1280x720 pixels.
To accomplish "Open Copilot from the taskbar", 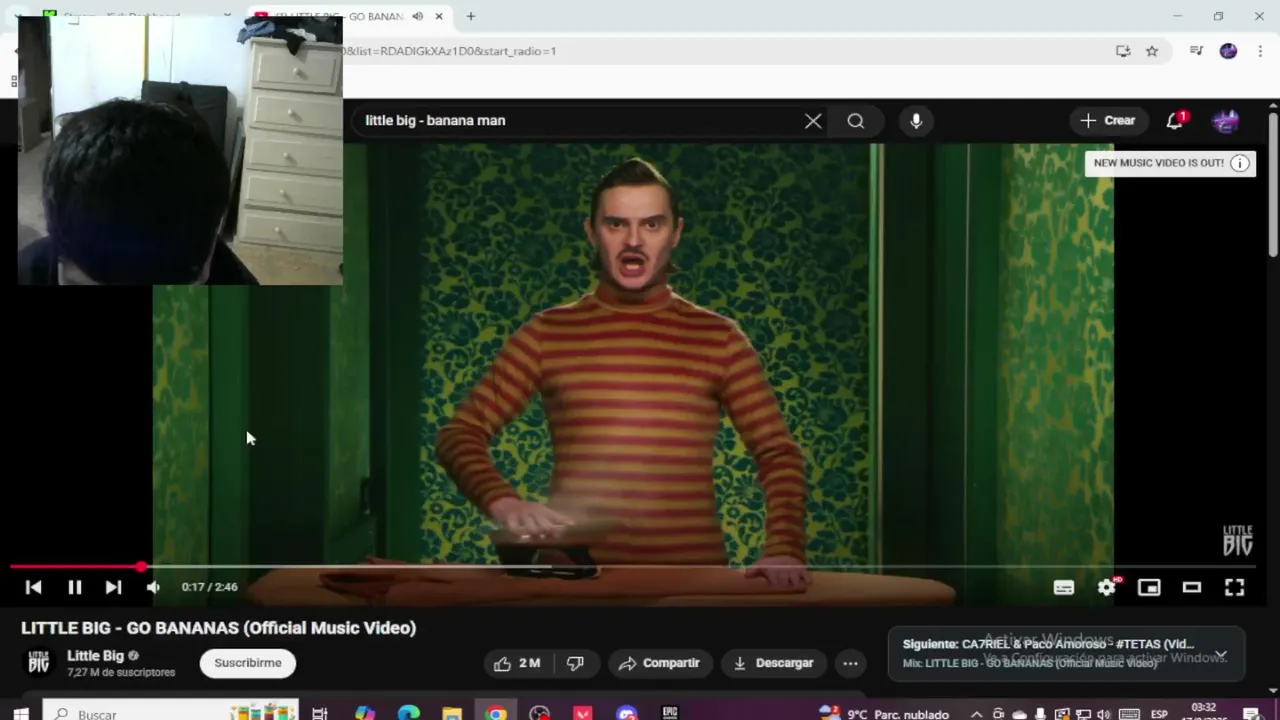I will tap(365, 713).
